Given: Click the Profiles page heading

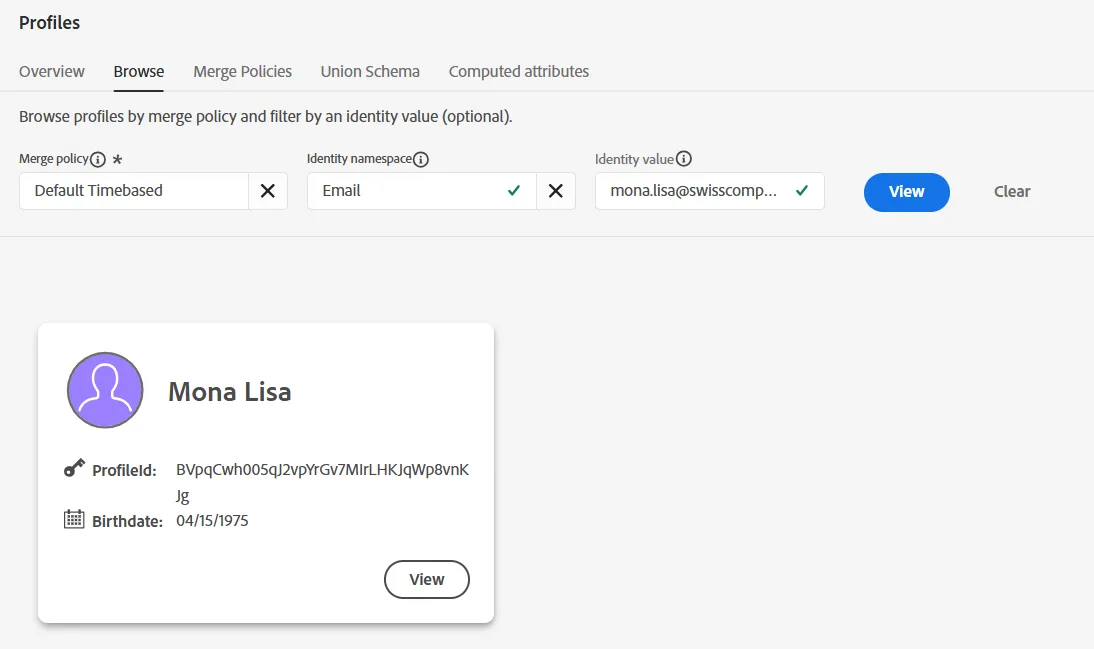Looking at the screenshot, I should (50, 23).
